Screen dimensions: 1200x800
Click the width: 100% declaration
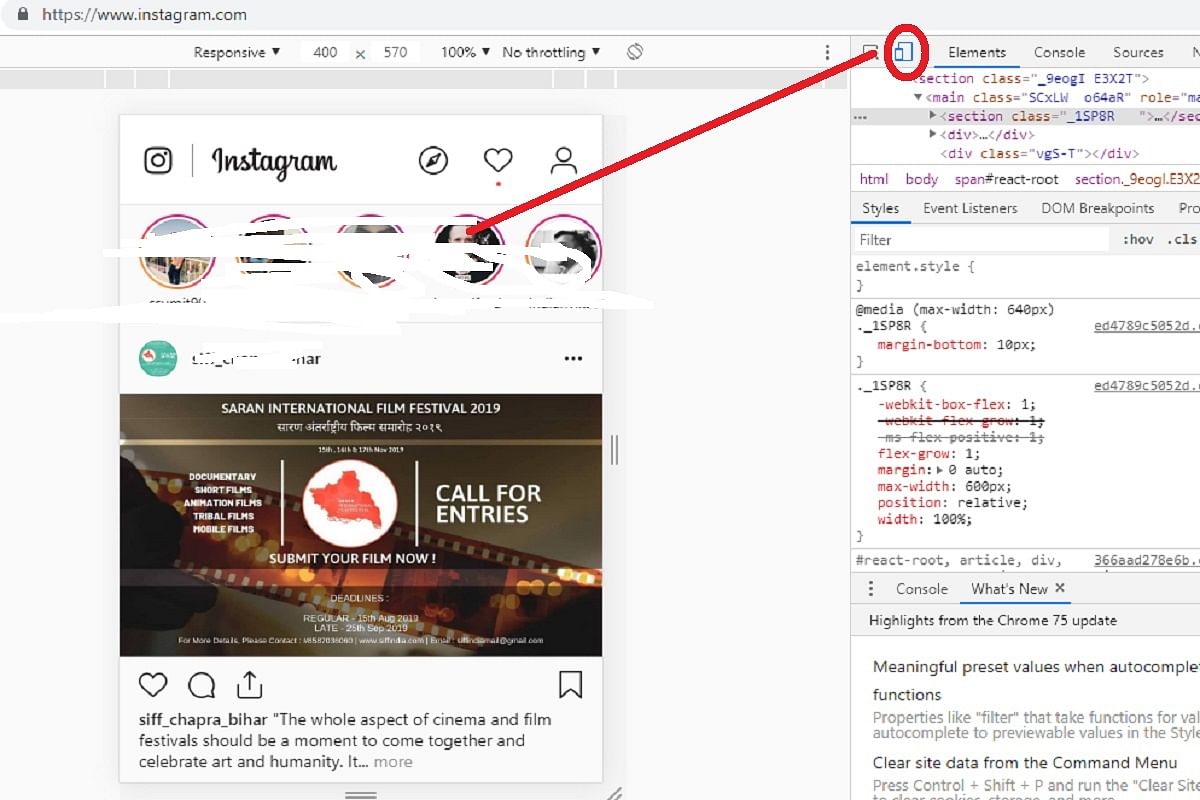[924, 520]
